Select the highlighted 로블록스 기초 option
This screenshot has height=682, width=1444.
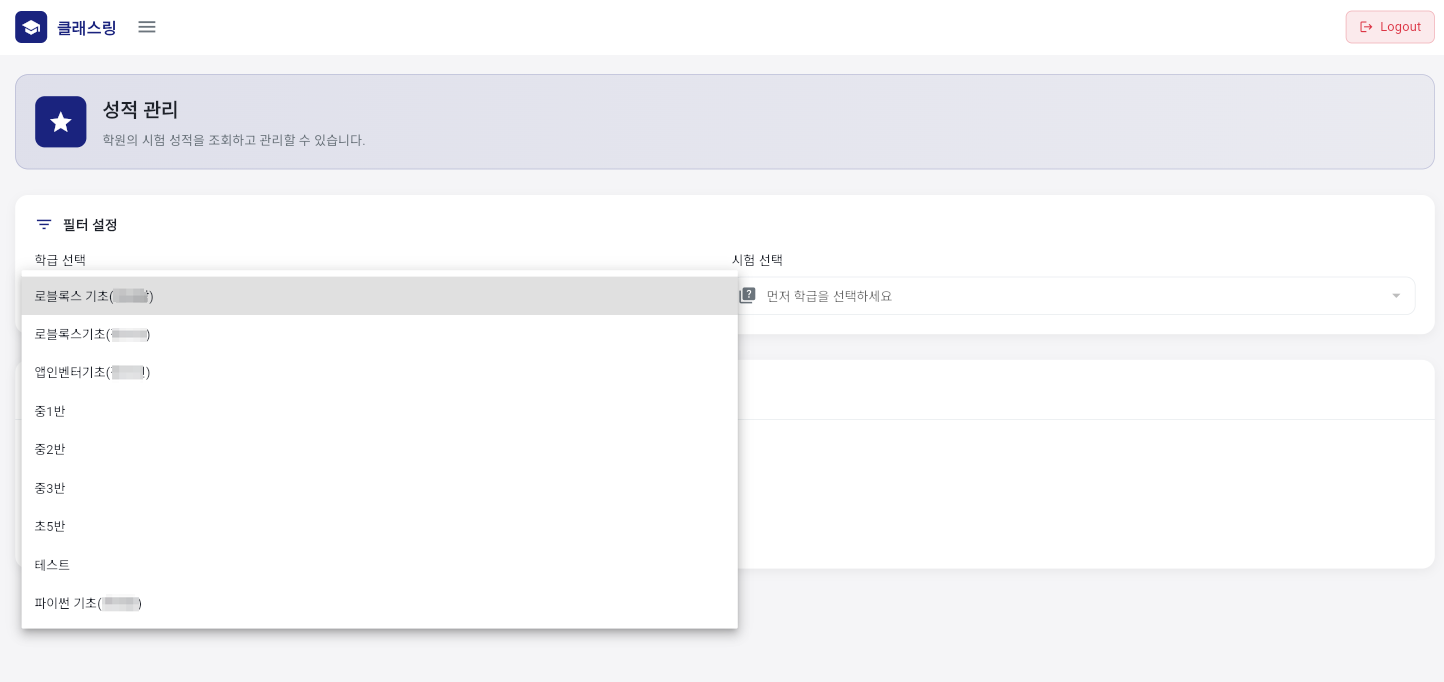[94, 296]
